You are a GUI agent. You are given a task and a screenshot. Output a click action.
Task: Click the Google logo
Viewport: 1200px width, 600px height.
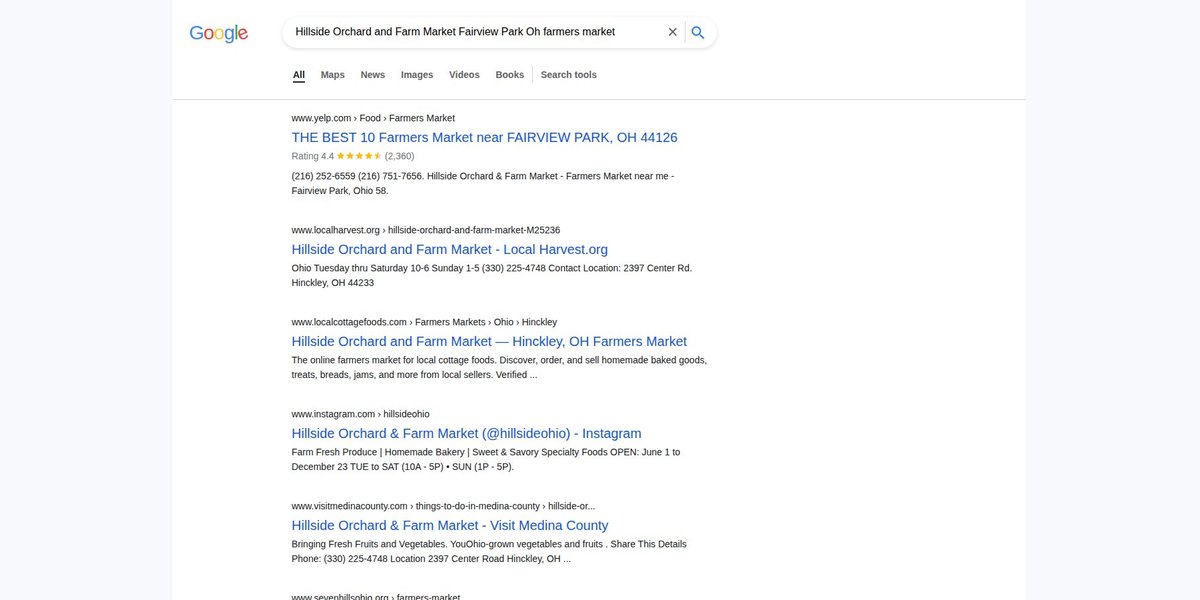218,33
